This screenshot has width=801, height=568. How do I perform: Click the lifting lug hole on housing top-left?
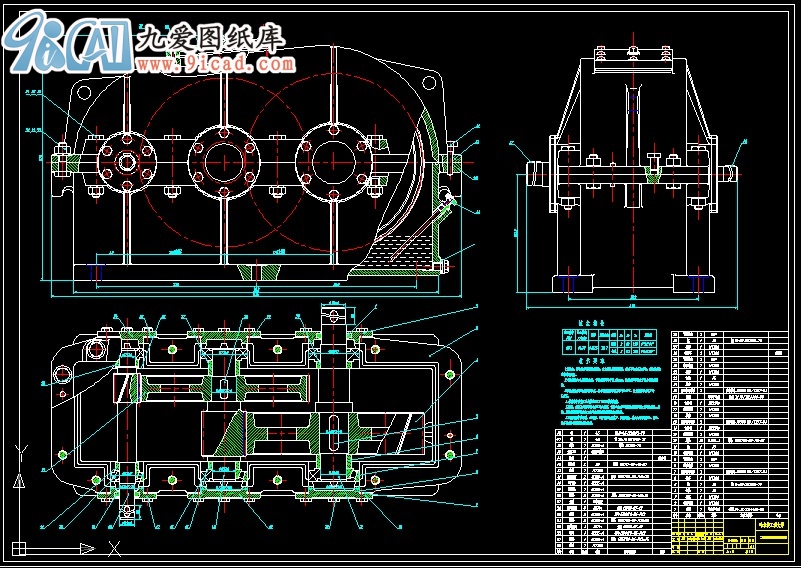click(82, 92)
